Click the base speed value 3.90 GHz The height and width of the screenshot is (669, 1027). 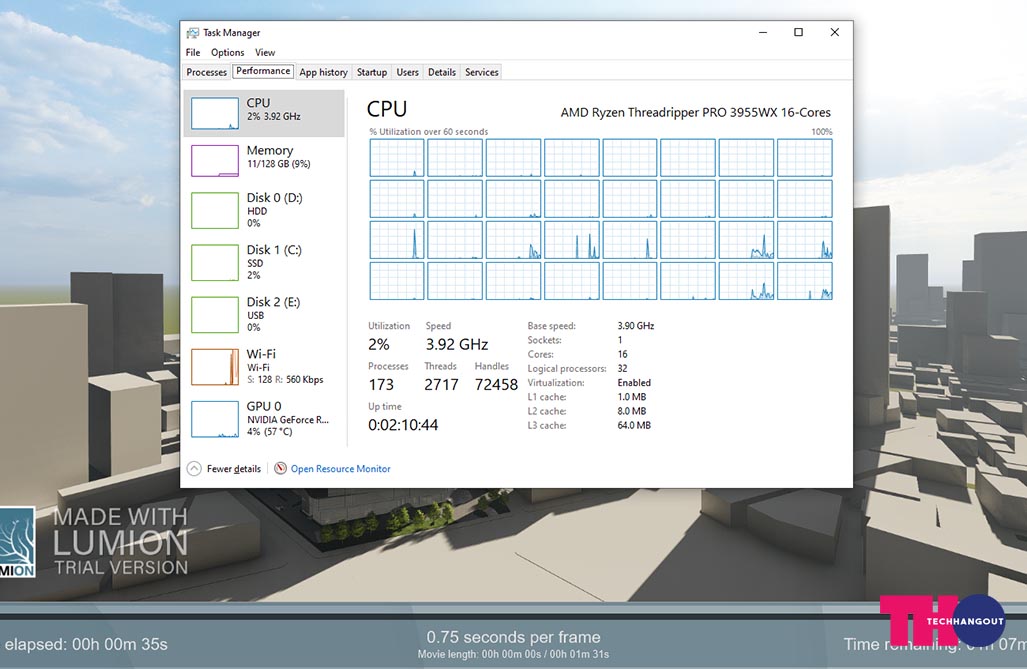[x=636, y=326]
